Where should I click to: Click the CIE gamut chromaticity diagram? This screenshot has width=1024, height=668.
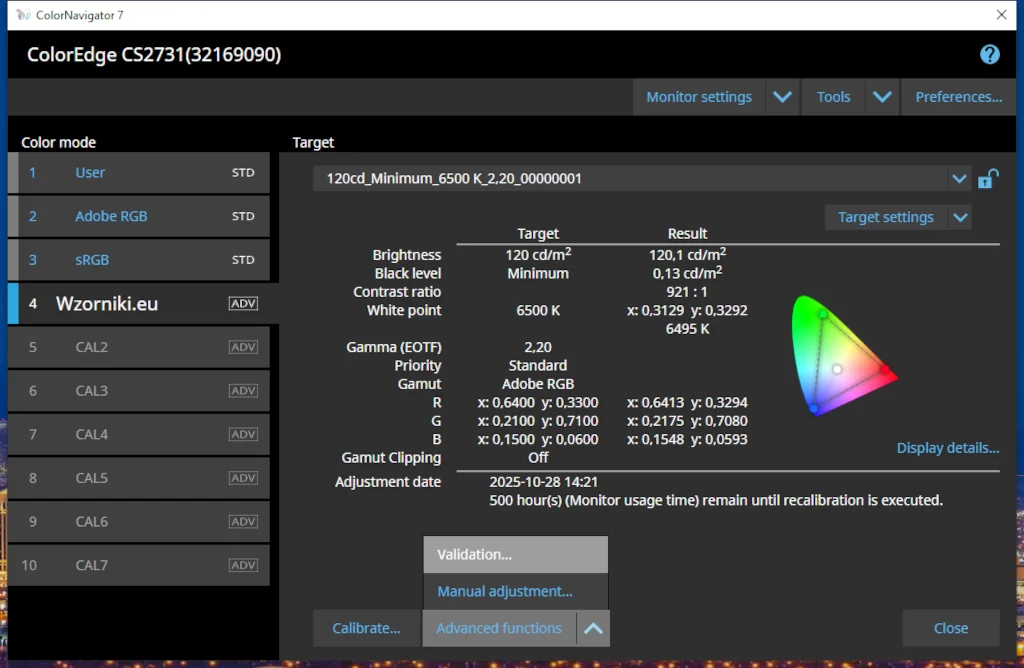click(840, 357)
